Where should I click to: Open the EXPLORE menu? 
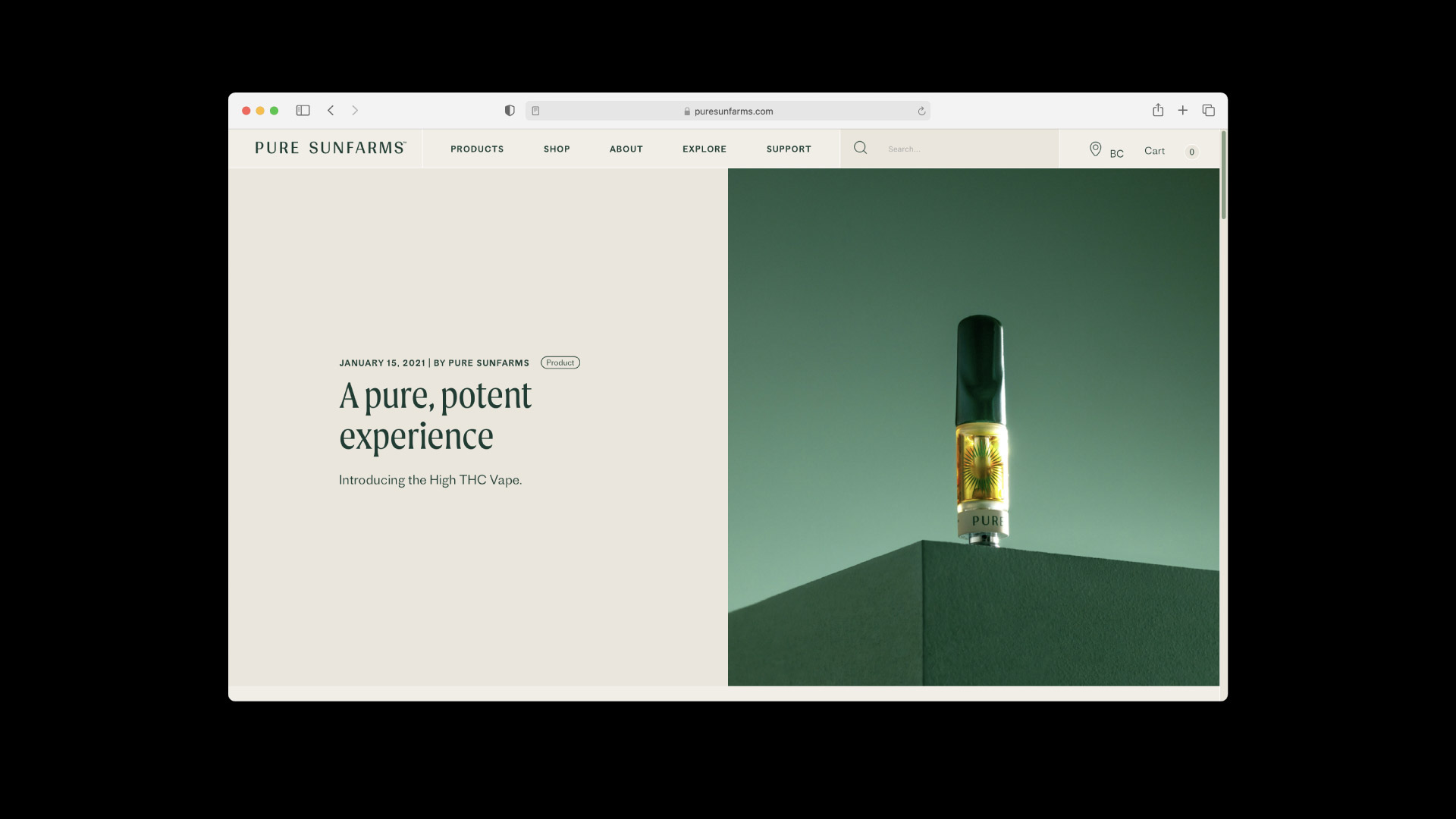[704, 149]
